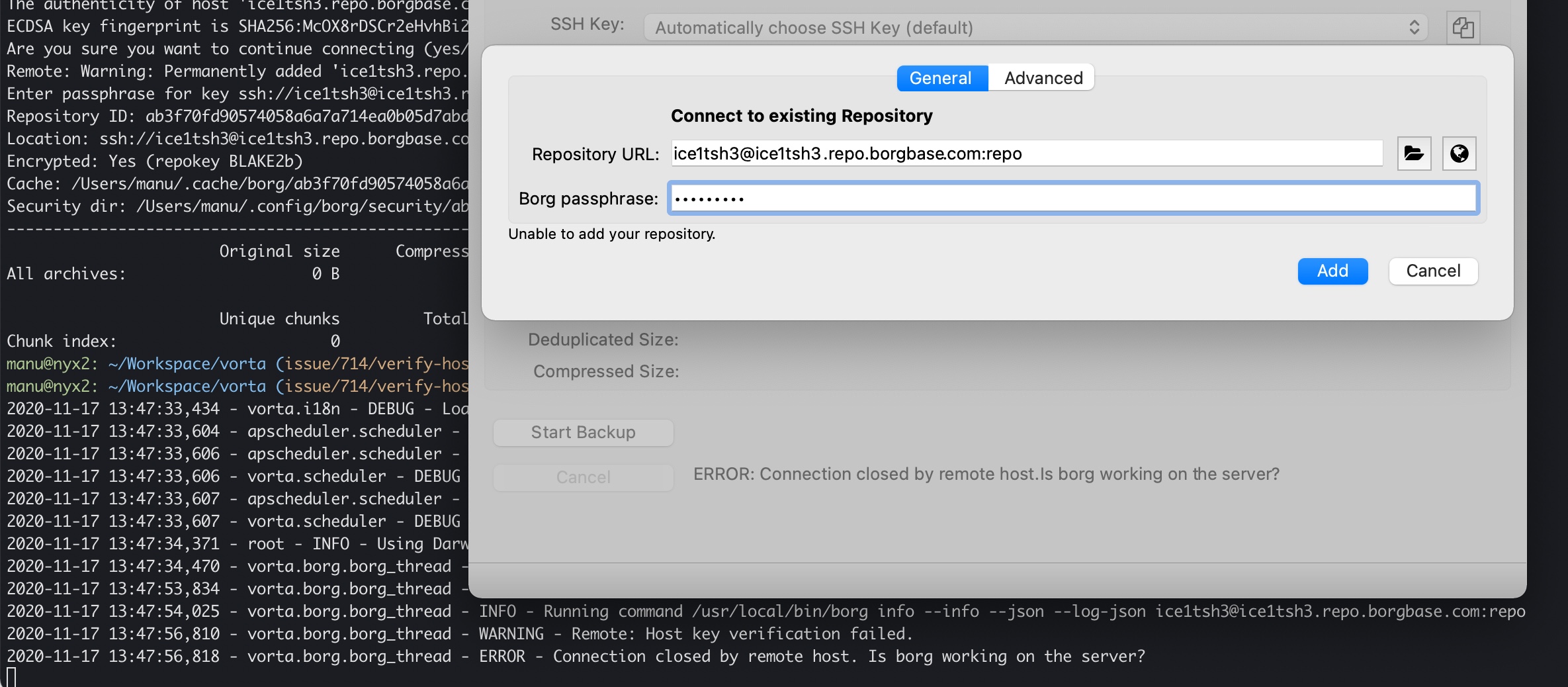This screenshot has height=687, width=1568.
Task: Click the 'Repository ID:' line in the terminal
Action: [238, 116]
